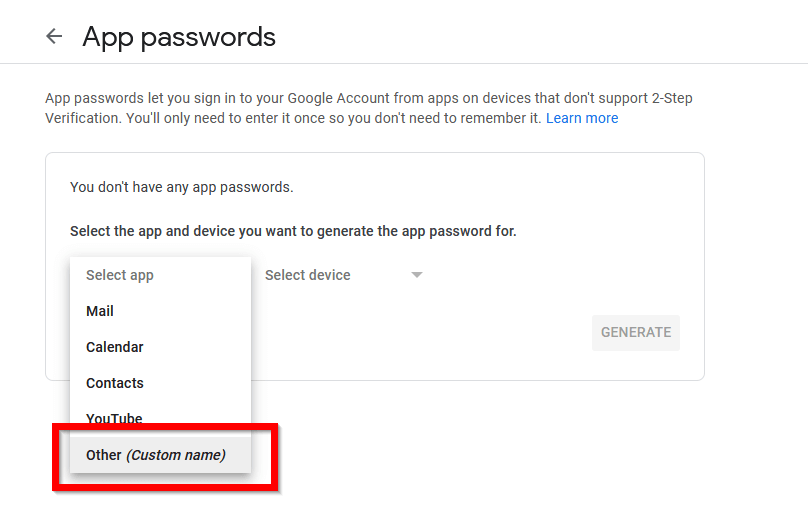Screen dimensions: 808x514
Task: Select Other (Custom name) option
Action: tap(160, 455)
